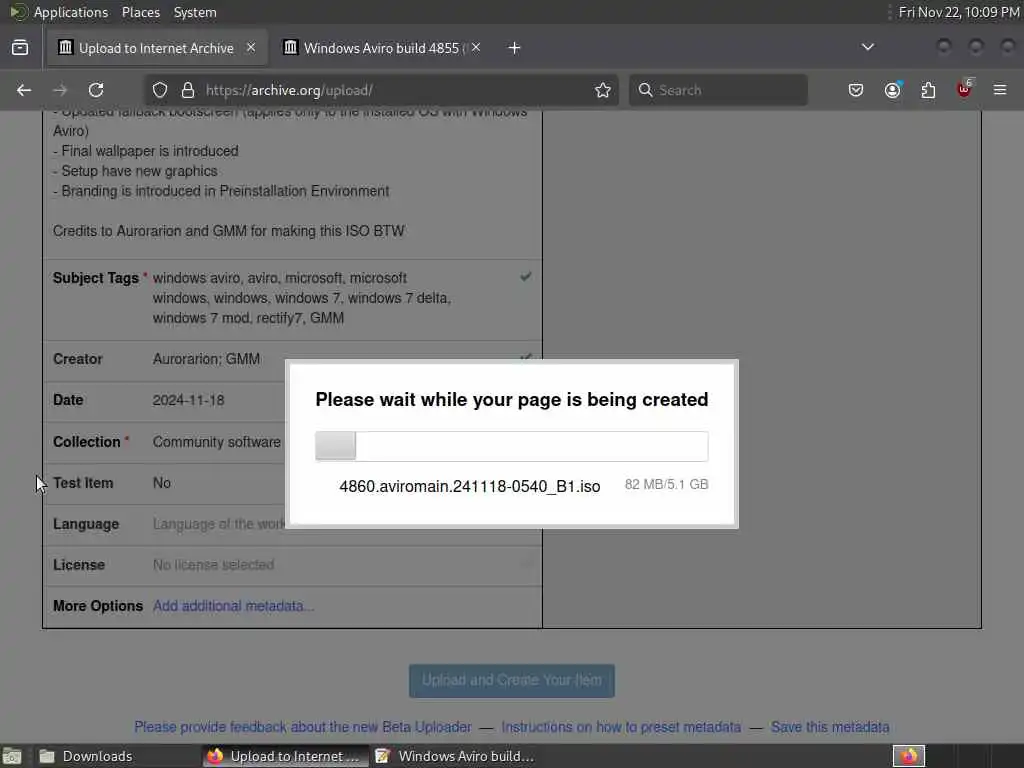Click the Branding in Preinstallation Environment line
This screenshot has height=768, width=1024.
[221, 191]
